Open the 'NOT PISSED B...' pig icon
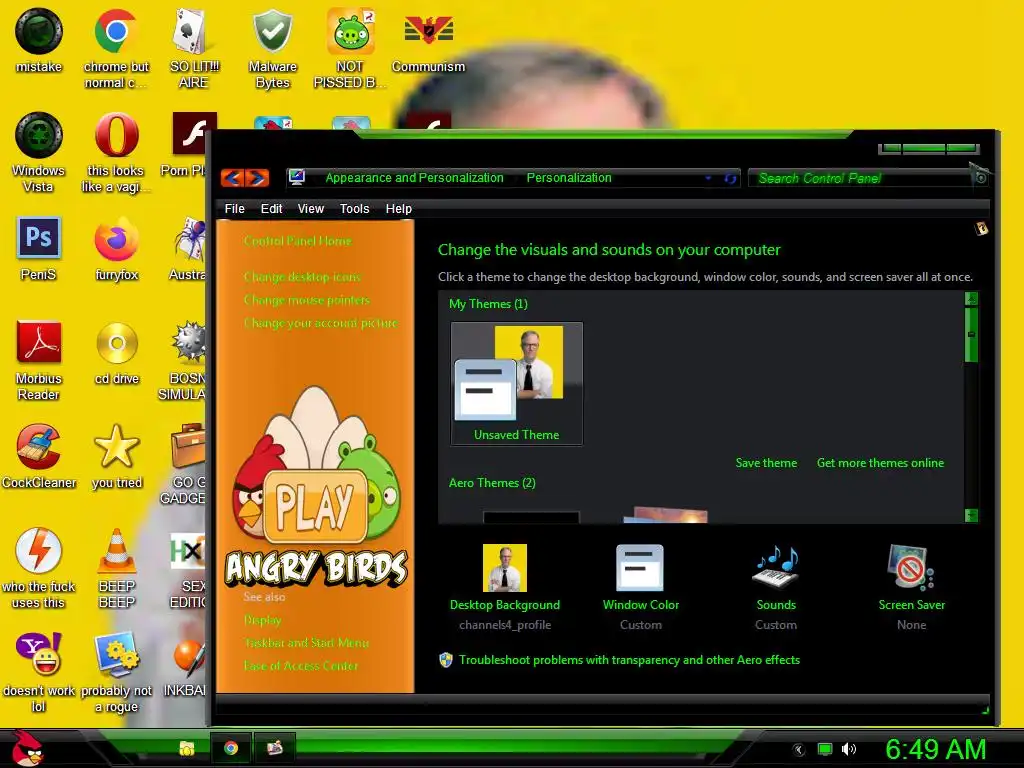1024x768 pixels. (350, 47)
